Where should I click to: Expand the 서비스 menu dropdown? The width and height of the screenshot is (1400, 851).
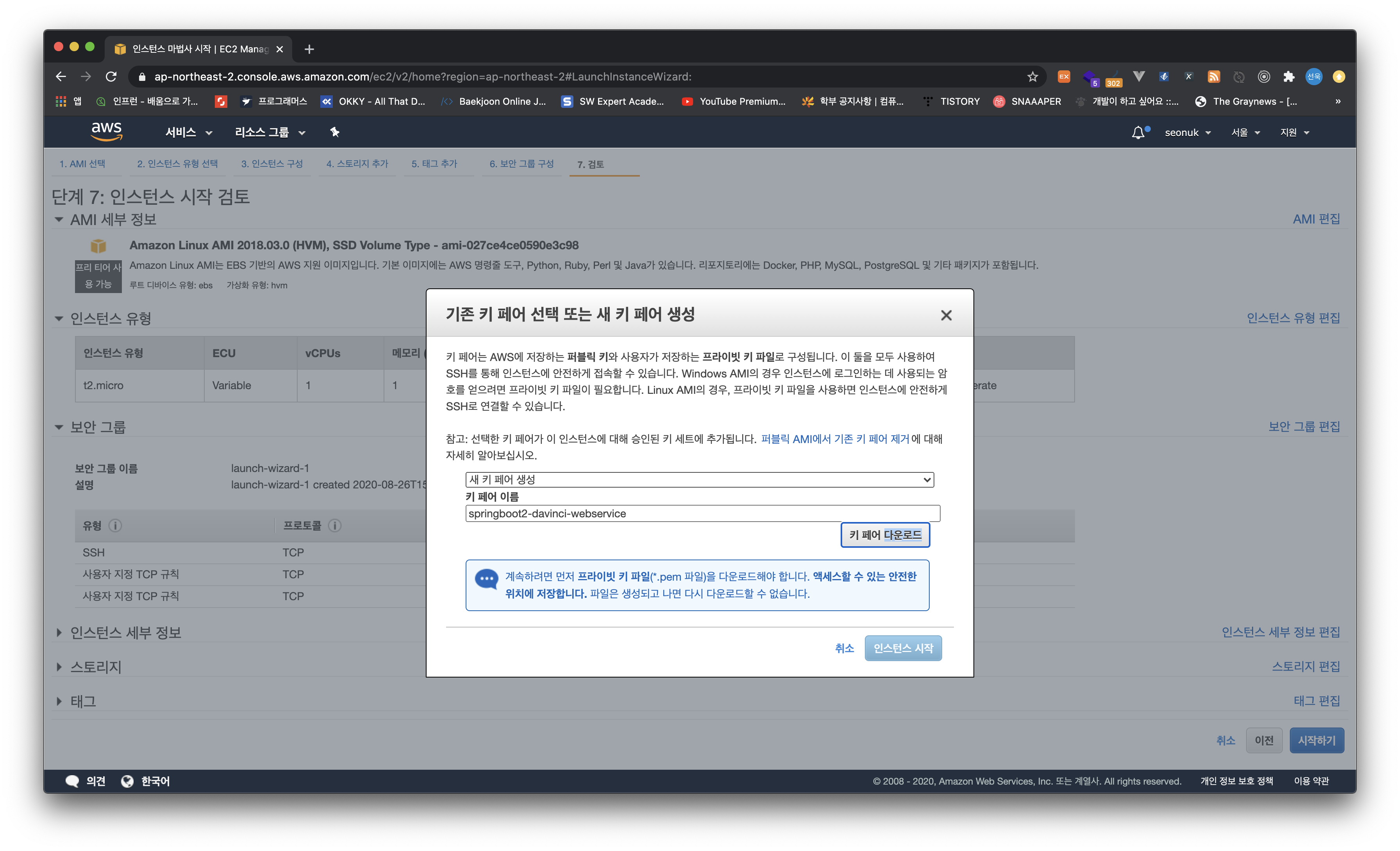coord(188,132)
